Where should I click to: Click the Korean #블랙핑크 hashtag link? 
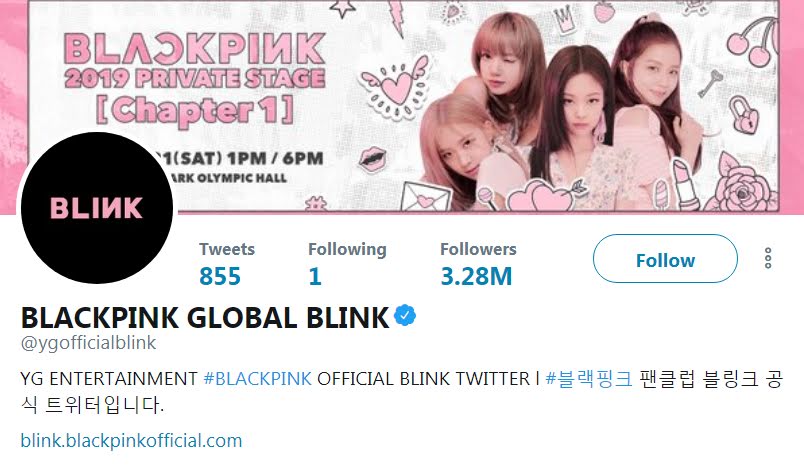pyautogui.click(x=589, y=379)
